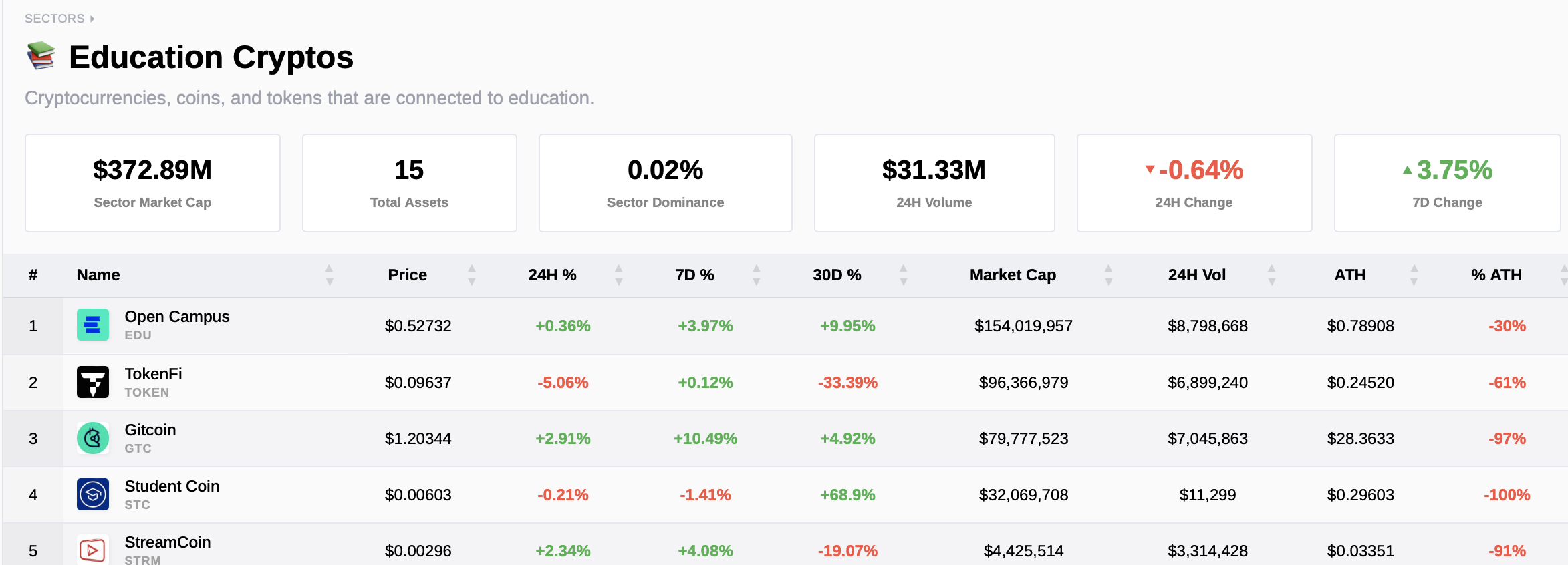Click the Name column header
Image resolution: width=1568 pixels, height=565 pixels.
[x=98, y=275]
